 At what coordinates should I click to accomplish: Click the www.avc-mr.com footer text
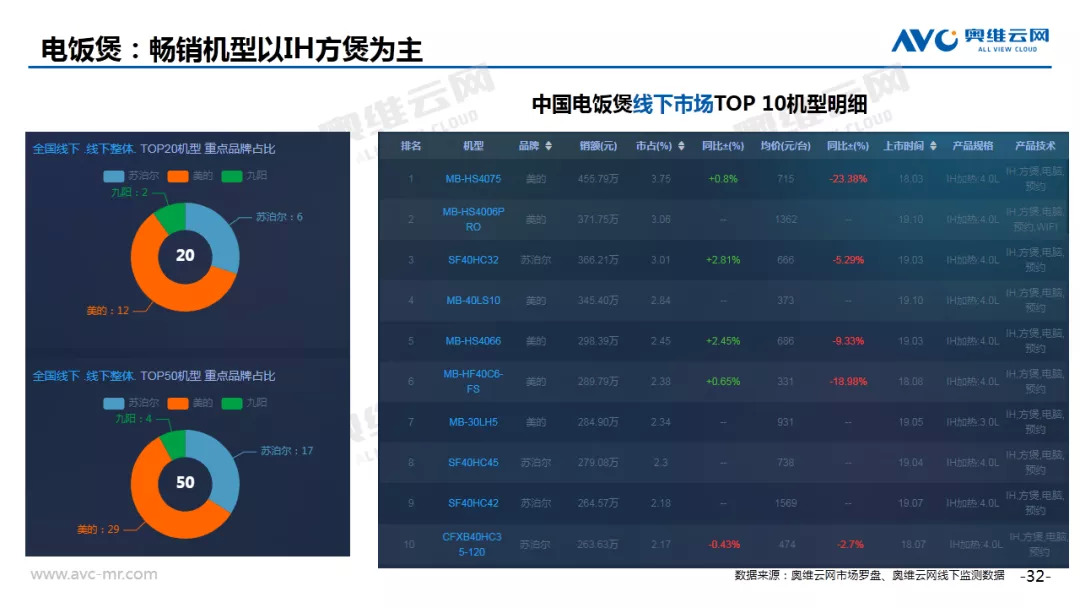click(94, 574)
